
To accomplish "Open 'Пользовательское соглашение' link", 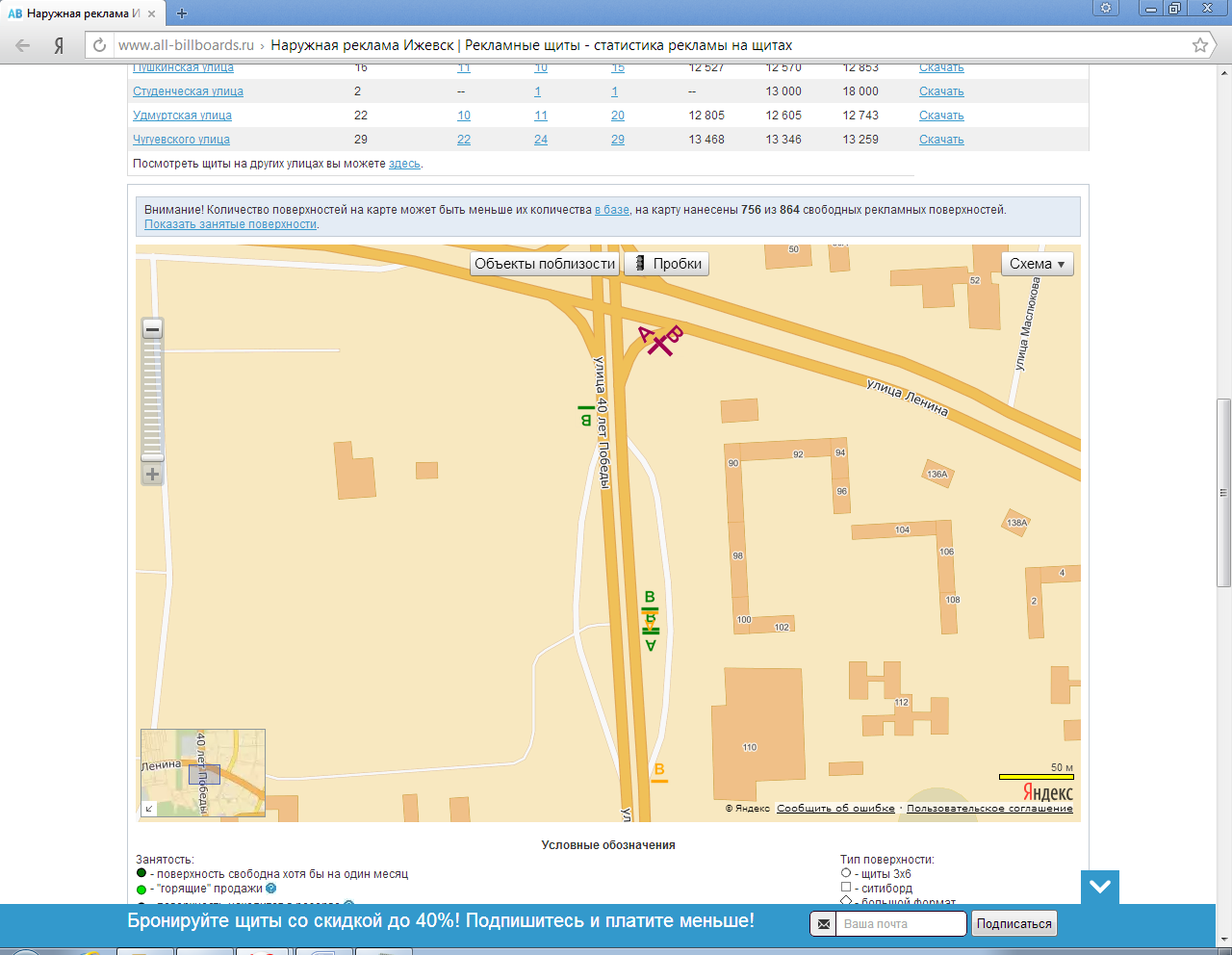I will point(989,809).
